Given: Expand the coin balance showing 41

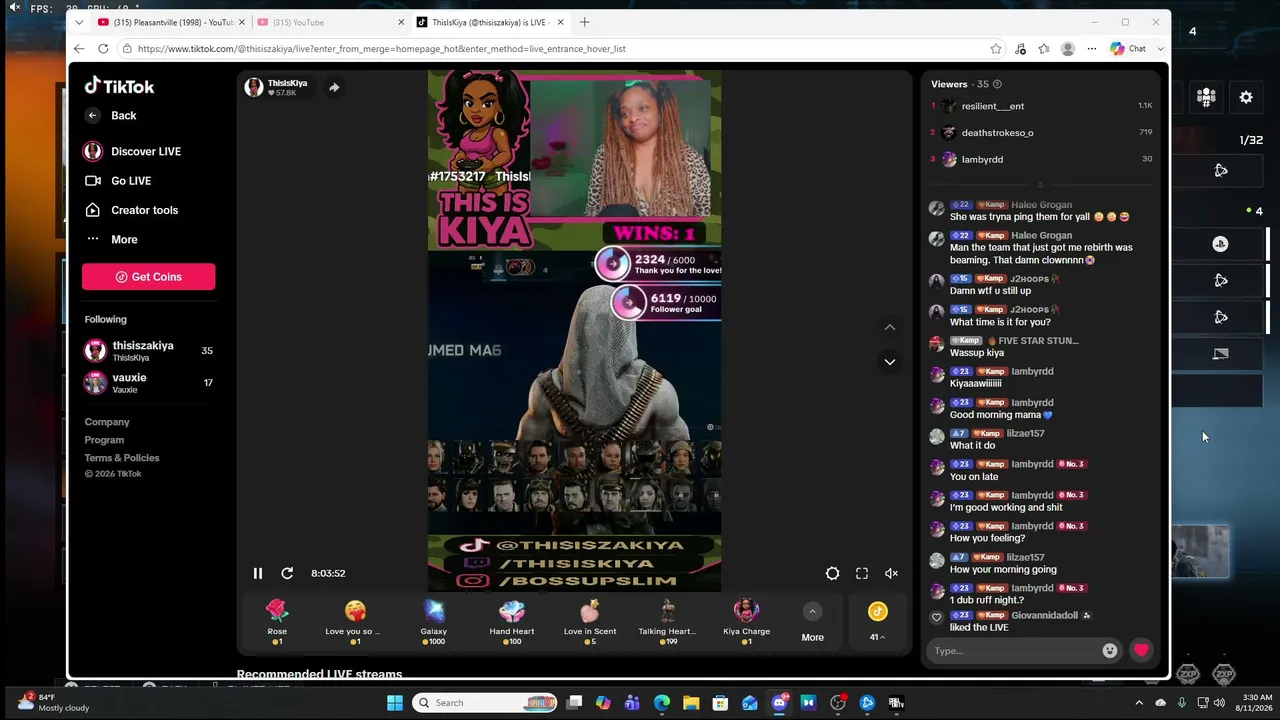Looking at the screenshot, I should (x=877, y=621).
